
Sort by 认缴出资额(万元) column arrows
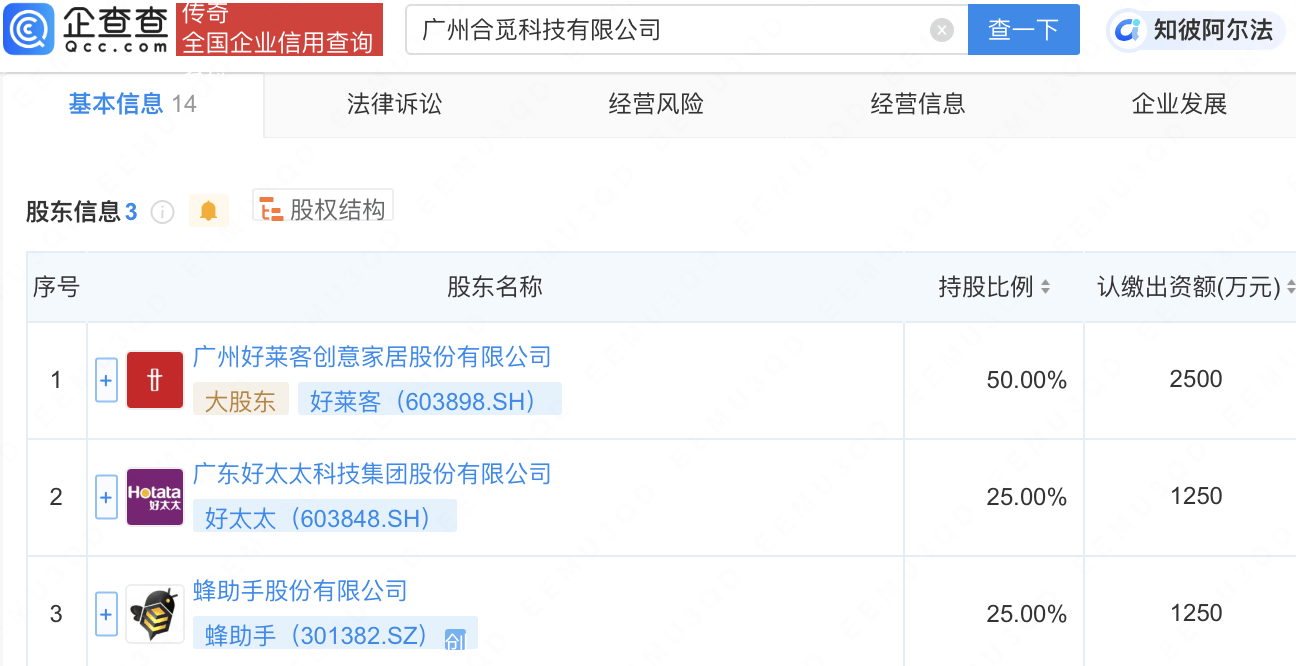pos(1290,288)
